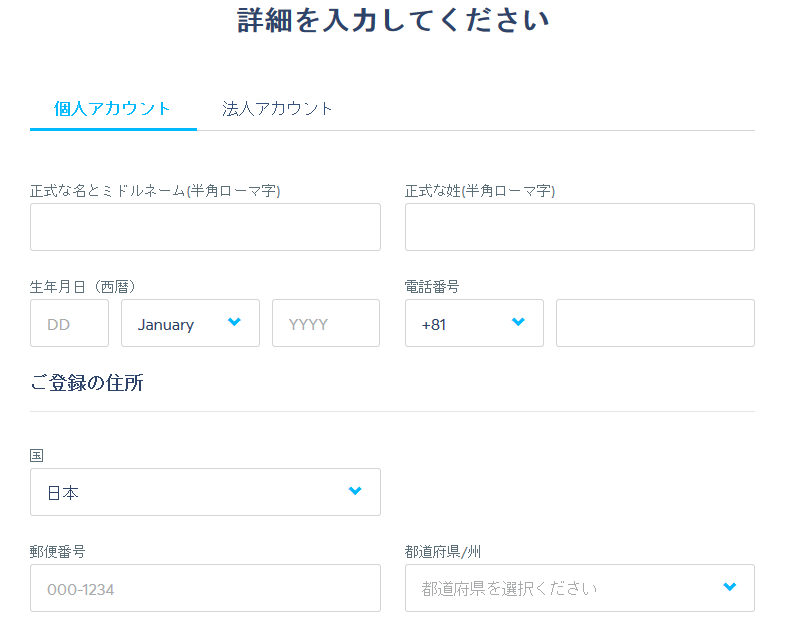Focus the first and middle name field
This screenshot has width=786, height=621.
point(206,227)
